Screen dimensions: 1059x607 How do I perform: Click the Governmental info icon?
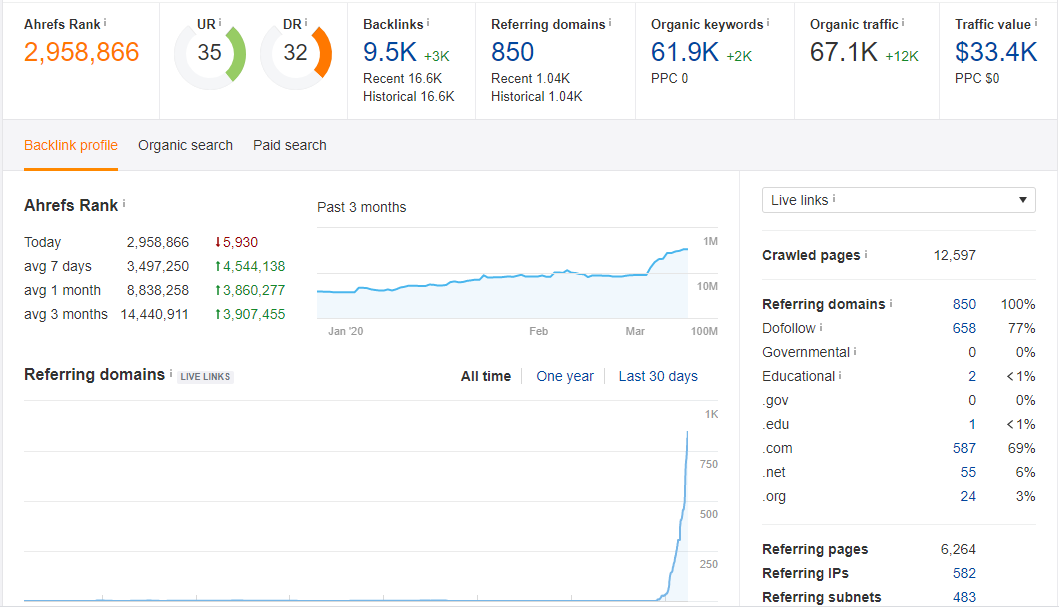point(855,352)
